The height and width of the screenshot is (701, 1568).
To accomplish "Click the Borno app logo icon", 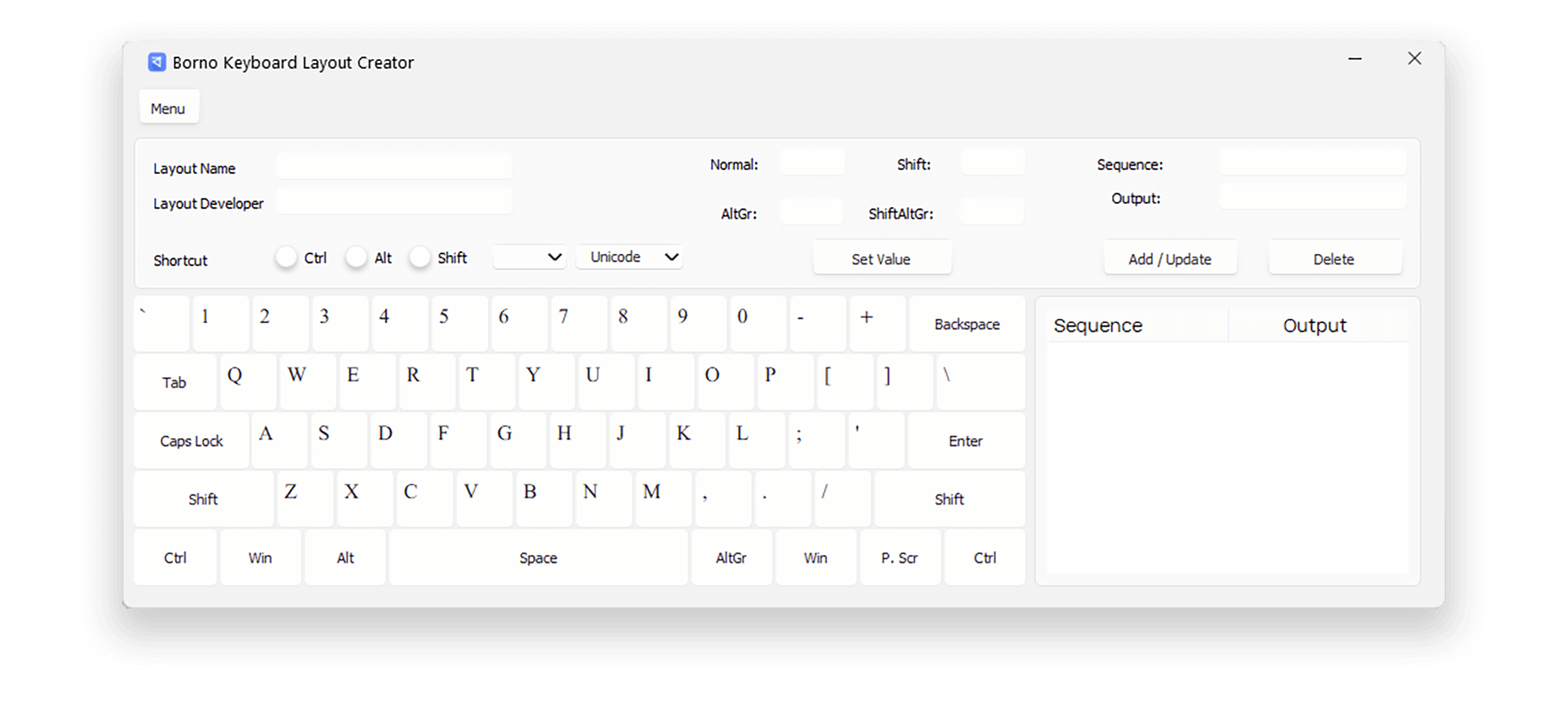I will pyautogui.click(x=157, y=63).
